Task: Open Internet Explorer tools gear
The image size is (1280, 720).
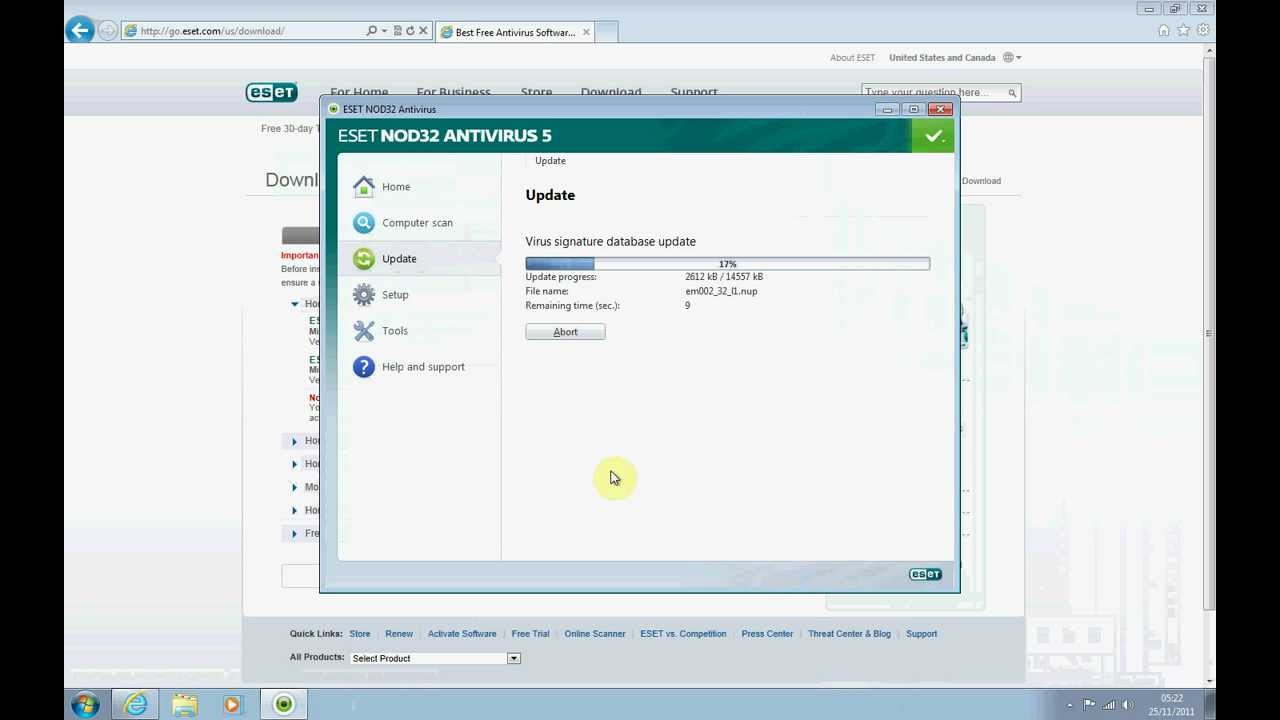Action: 1203,31
